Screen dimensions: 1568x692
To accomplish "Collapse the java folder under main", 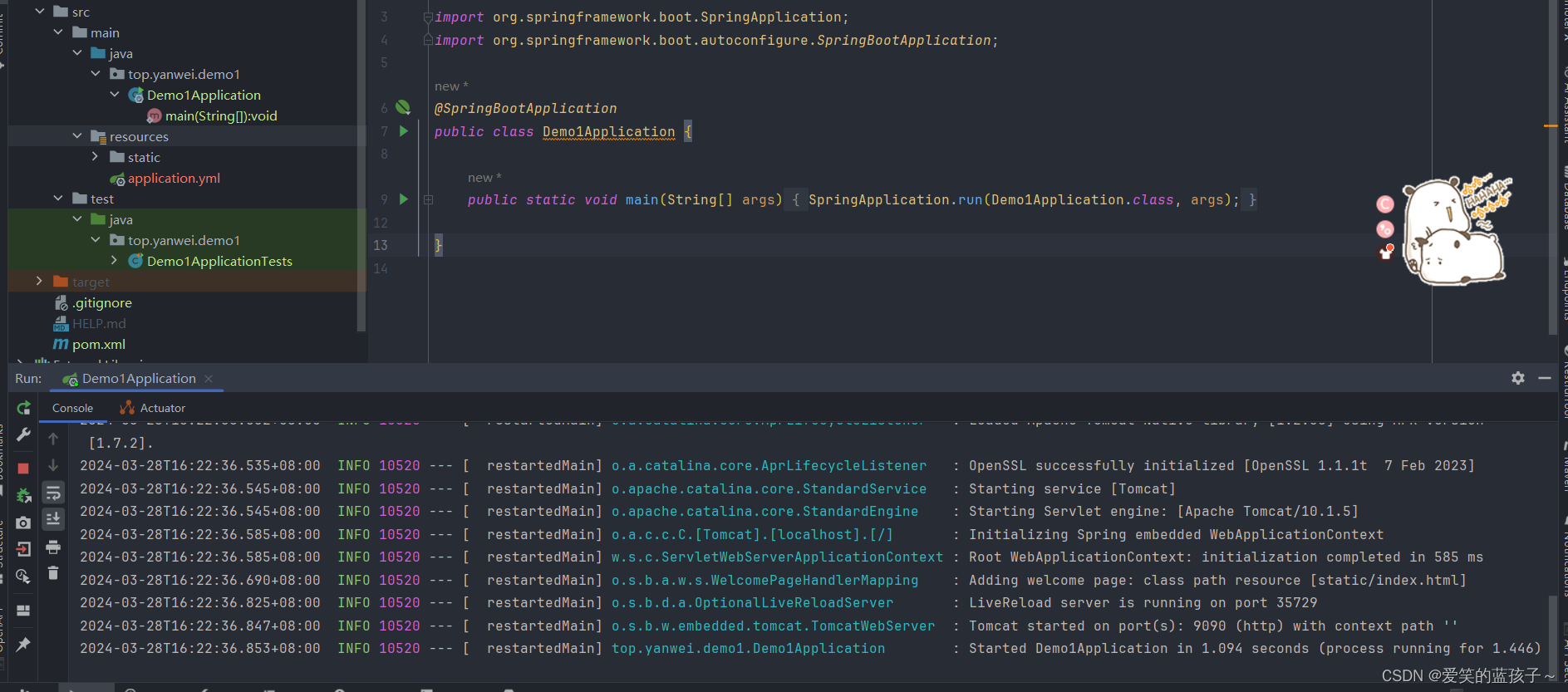I will 77,52.
